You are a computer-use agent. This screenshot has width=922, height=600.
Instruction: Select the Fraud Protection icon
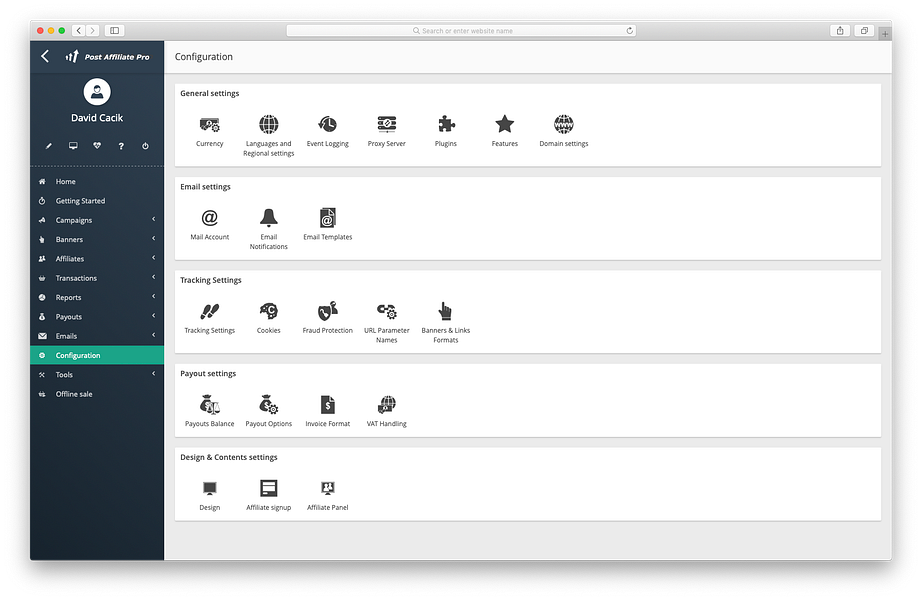pos(327,312)
